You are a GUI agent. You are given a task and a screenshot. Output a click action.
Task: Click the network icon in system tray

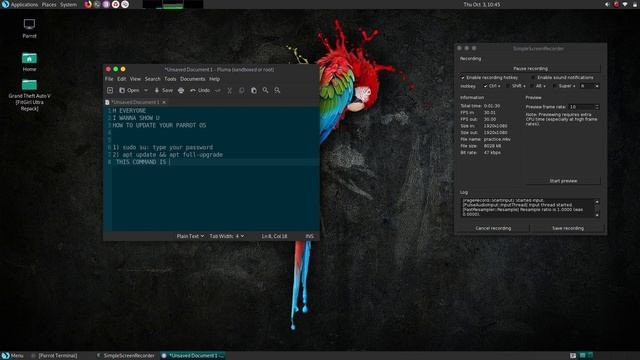pyautogui.click(x=625, y=4)
